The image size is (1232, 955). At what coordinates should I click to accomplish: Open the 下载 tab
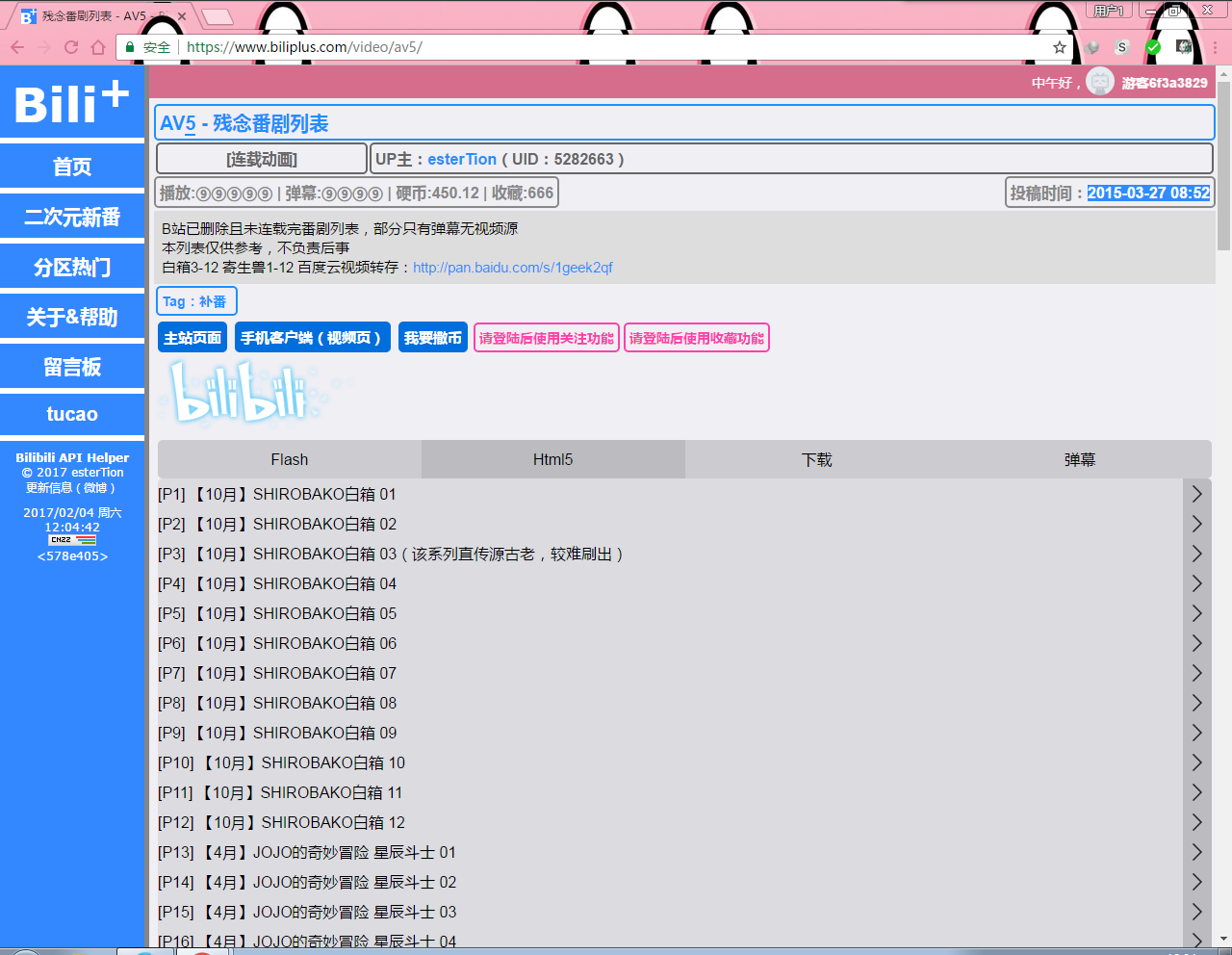(815, 459)
